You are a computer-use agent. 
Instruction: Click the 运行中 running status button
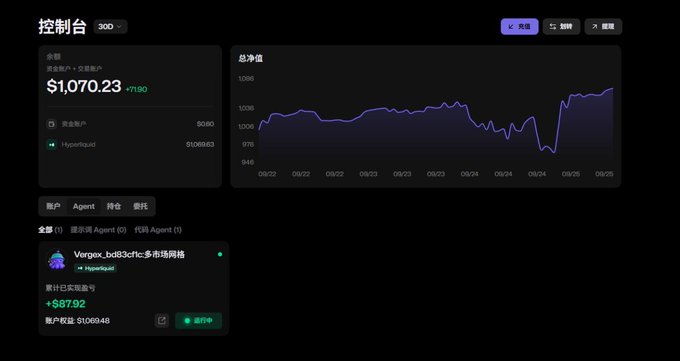[x=199, y=321]
